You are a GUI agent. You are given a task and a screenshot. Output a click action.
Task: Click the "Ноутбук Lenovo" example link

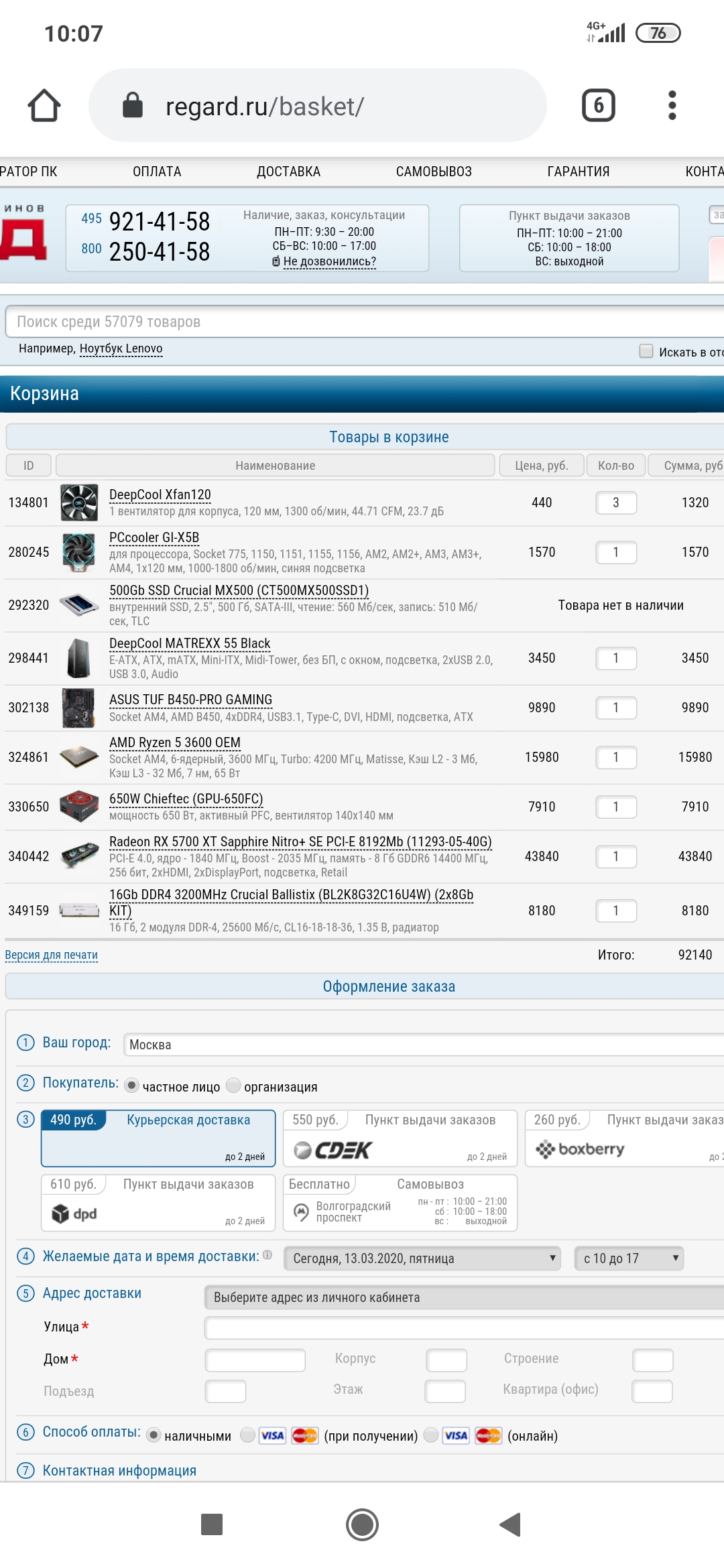click(x=121, y=348)
